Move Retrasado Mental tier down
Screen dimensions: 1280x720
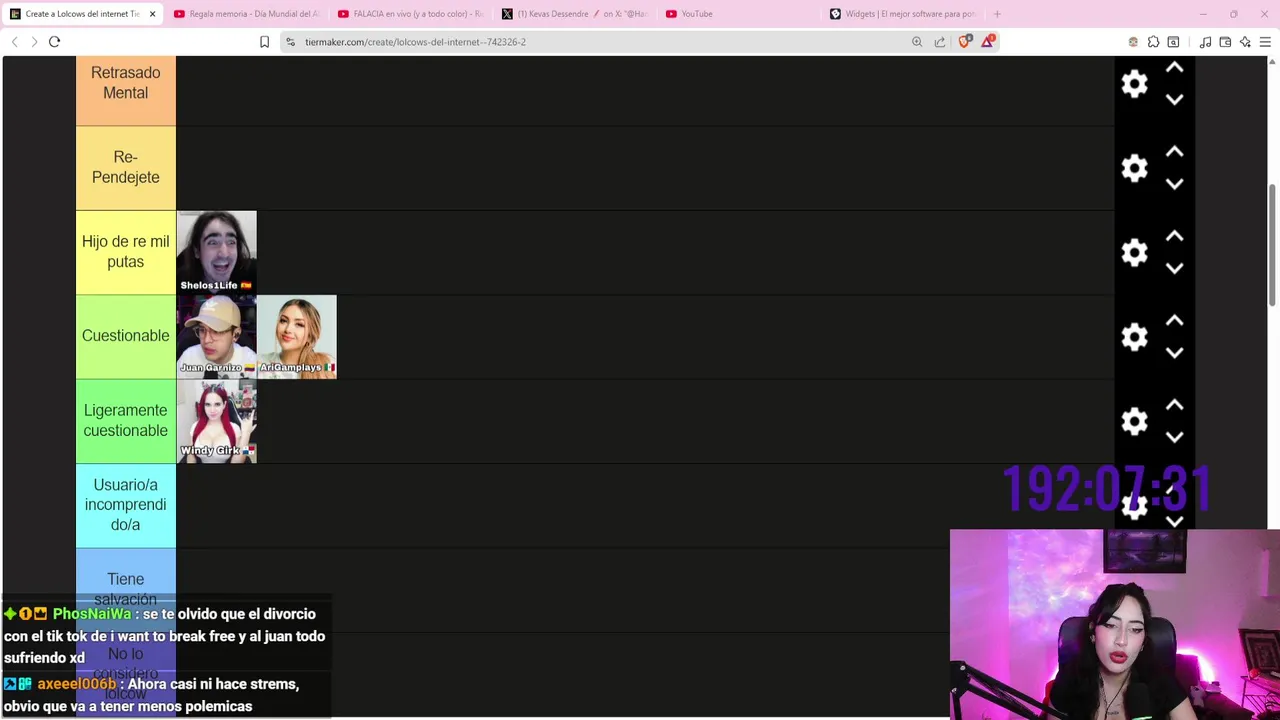(1175, 99)
